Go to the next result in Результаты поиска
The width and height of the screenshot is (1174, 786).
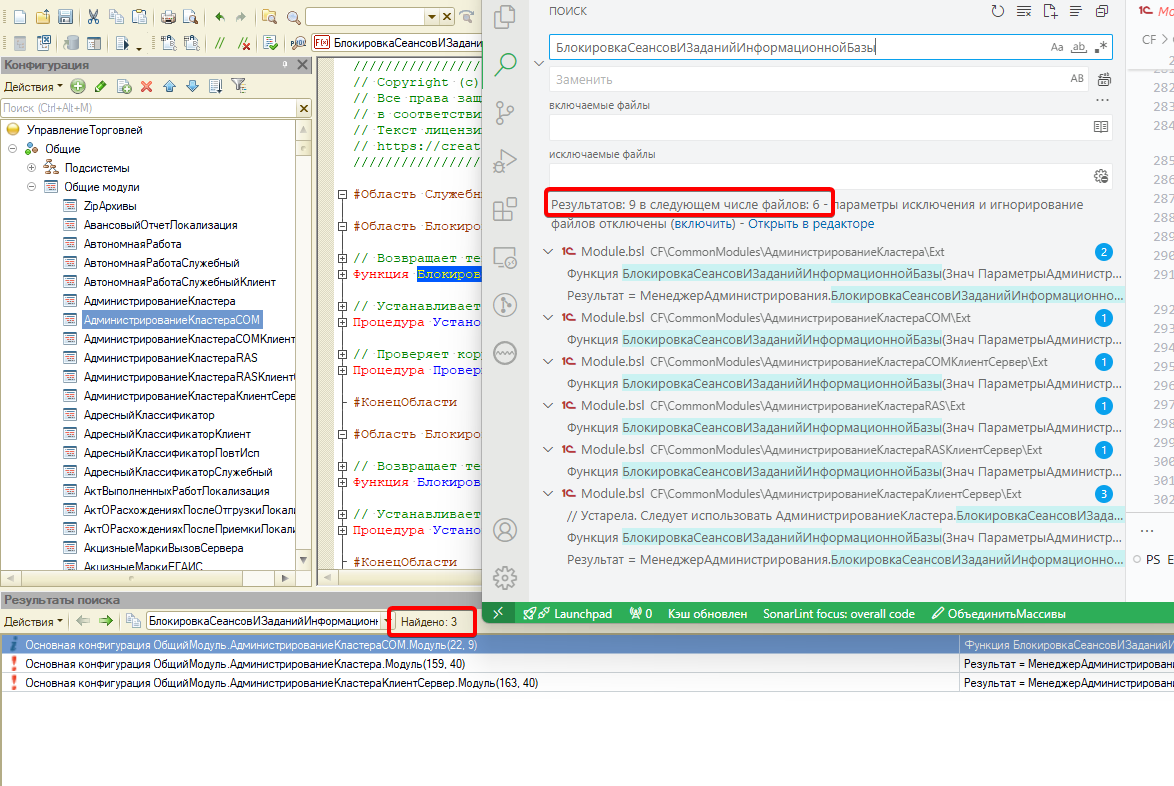pyautogui.click(x=106, y=621)
